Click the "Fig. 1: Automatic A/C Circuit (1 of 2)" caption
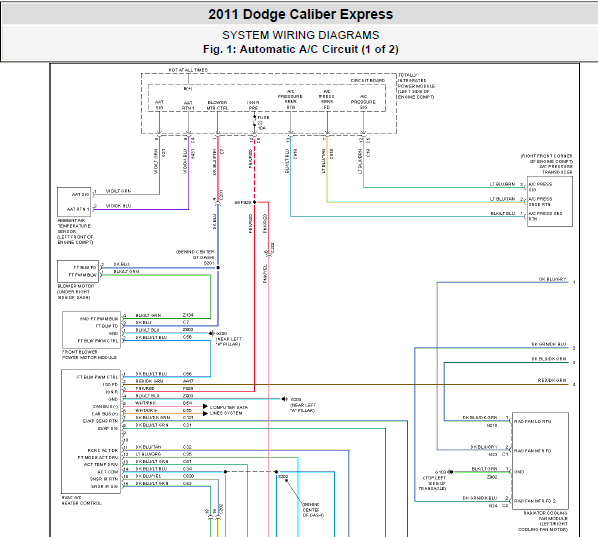 tap(301, 49)
